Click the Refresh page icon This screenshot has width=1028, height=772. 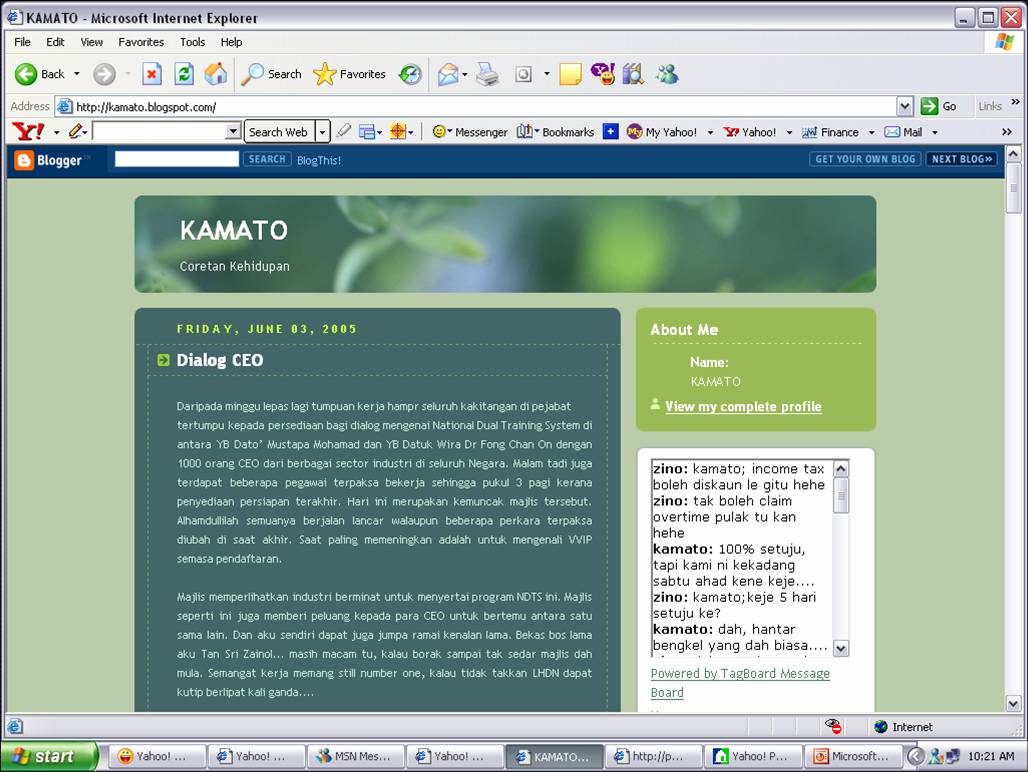click(x=184, y=74)
